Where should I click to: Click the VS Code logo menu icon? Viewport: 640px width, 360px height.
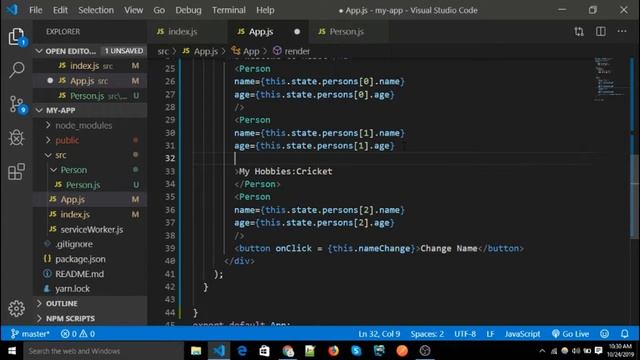(12, 10)
